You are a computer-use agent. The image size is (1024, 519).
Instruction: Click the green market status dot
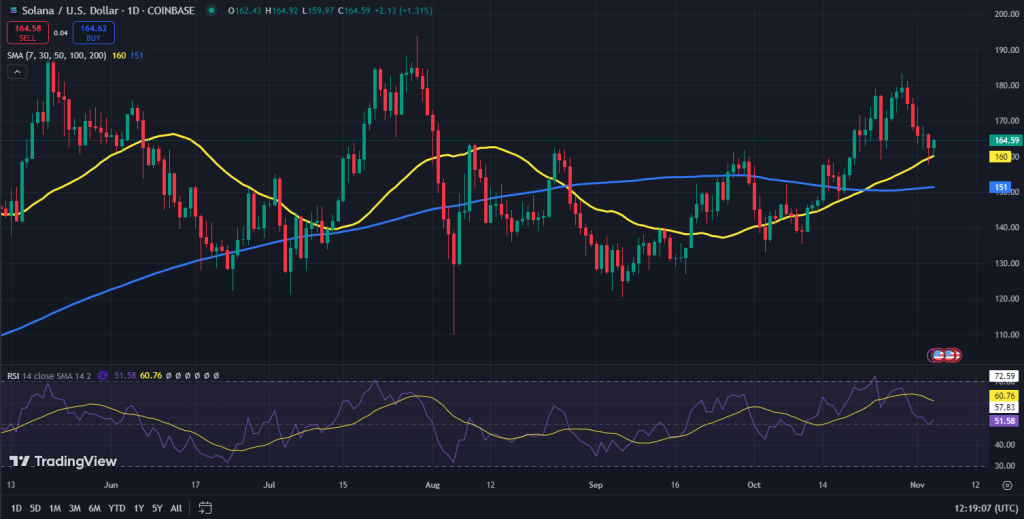210,10
